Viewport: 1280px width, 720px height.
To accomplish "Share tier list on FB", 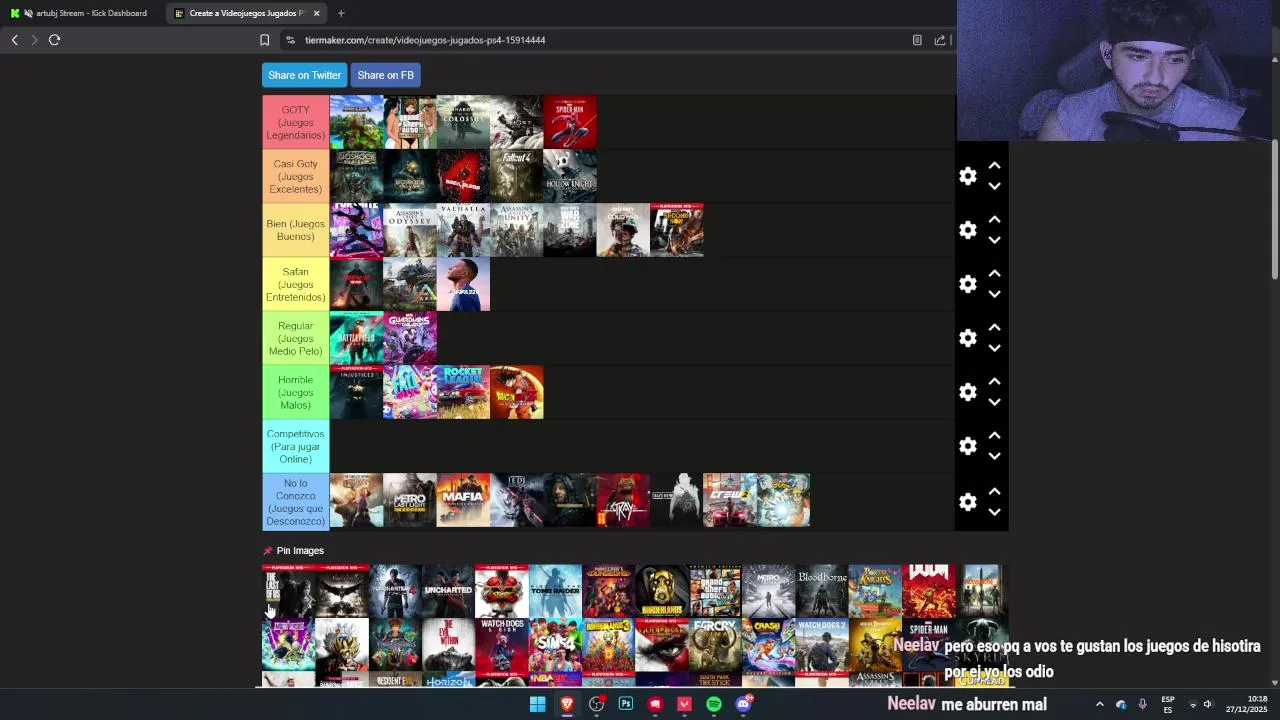I will point(385,75).
